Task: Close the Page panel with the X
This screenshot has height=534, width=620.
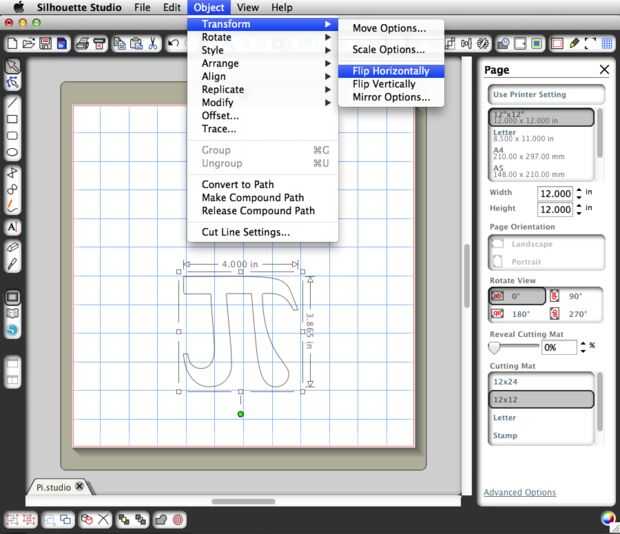Action: coord(604,70)
